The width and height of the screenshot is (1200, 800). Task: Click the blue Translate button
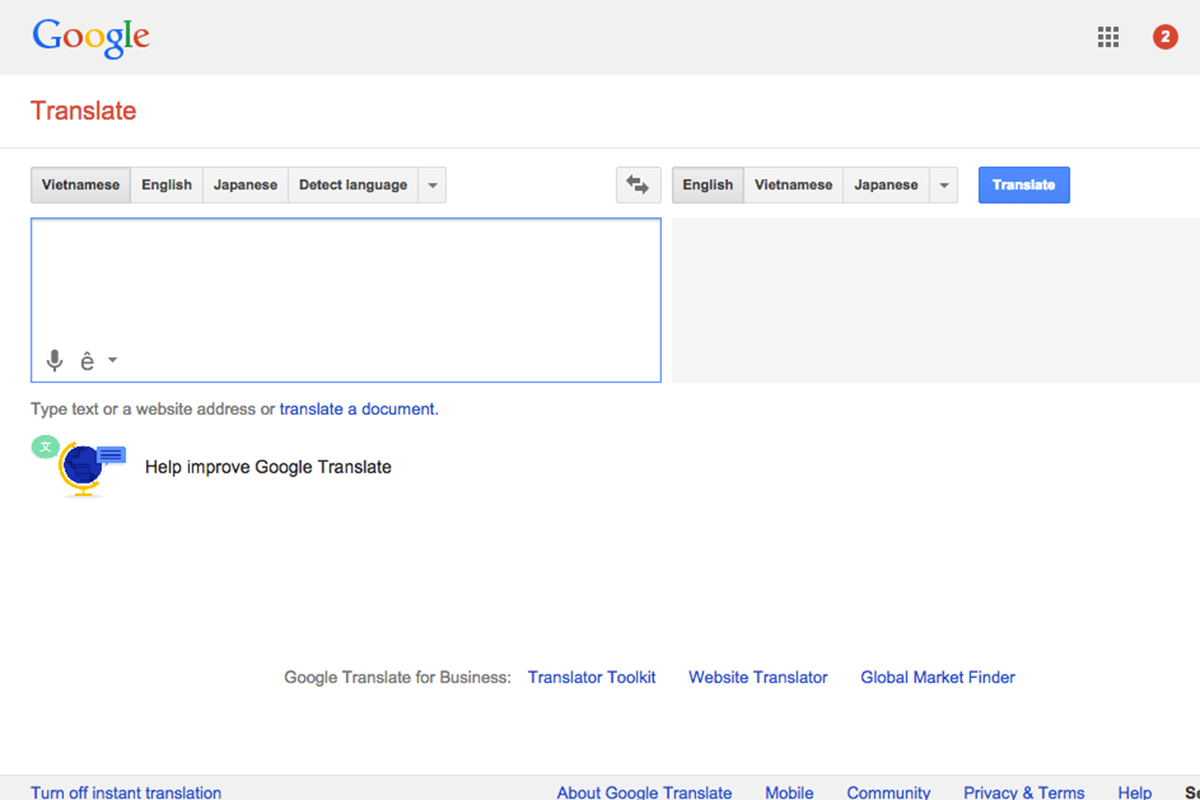pos(1024,185)
